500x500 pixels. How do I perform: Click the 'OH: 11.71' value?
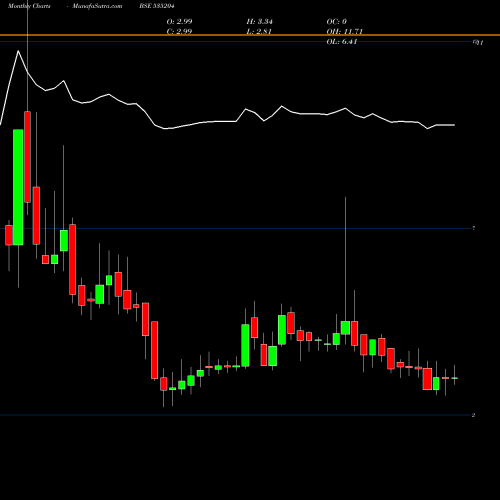pyautogui.click(x=345, y=31)
